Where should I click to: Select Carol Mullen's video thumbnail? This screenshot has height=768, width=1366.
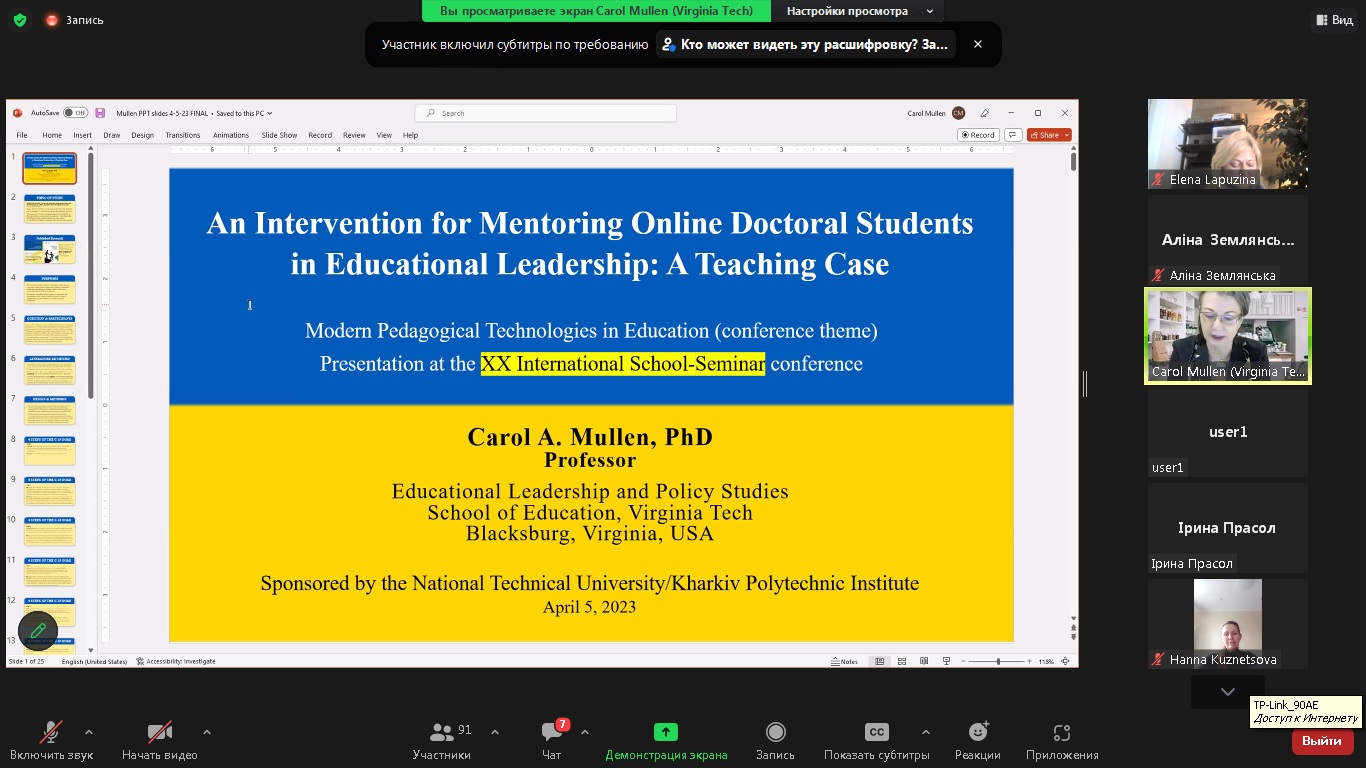(1227, 336)
